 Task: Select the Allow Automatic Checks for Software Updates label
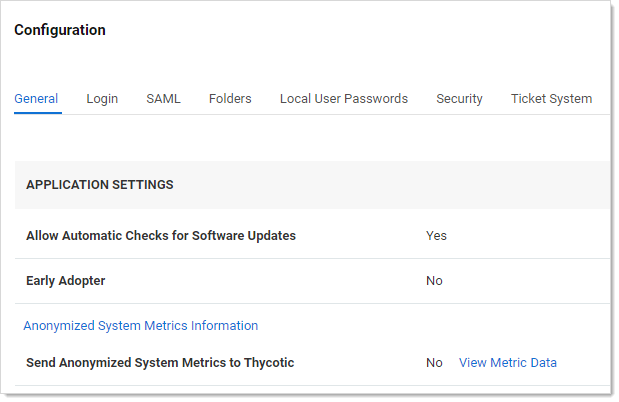161,236
